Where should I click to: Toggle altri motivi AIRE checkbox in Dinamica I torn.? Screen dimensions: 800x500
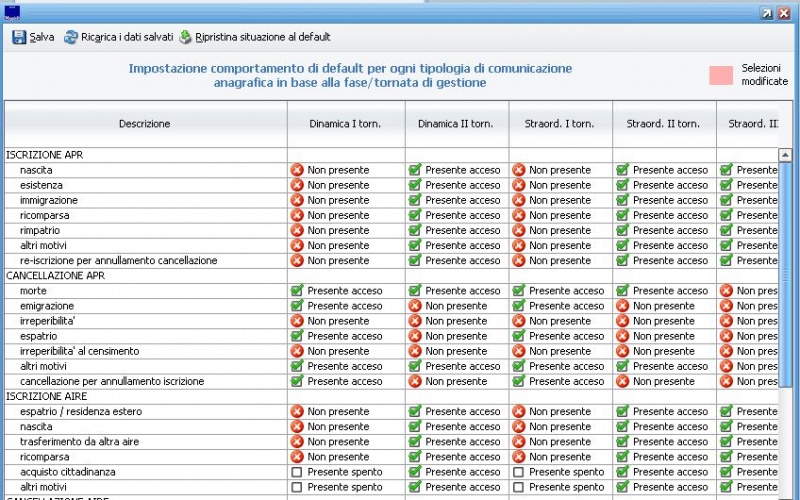[x=297, y=487]
